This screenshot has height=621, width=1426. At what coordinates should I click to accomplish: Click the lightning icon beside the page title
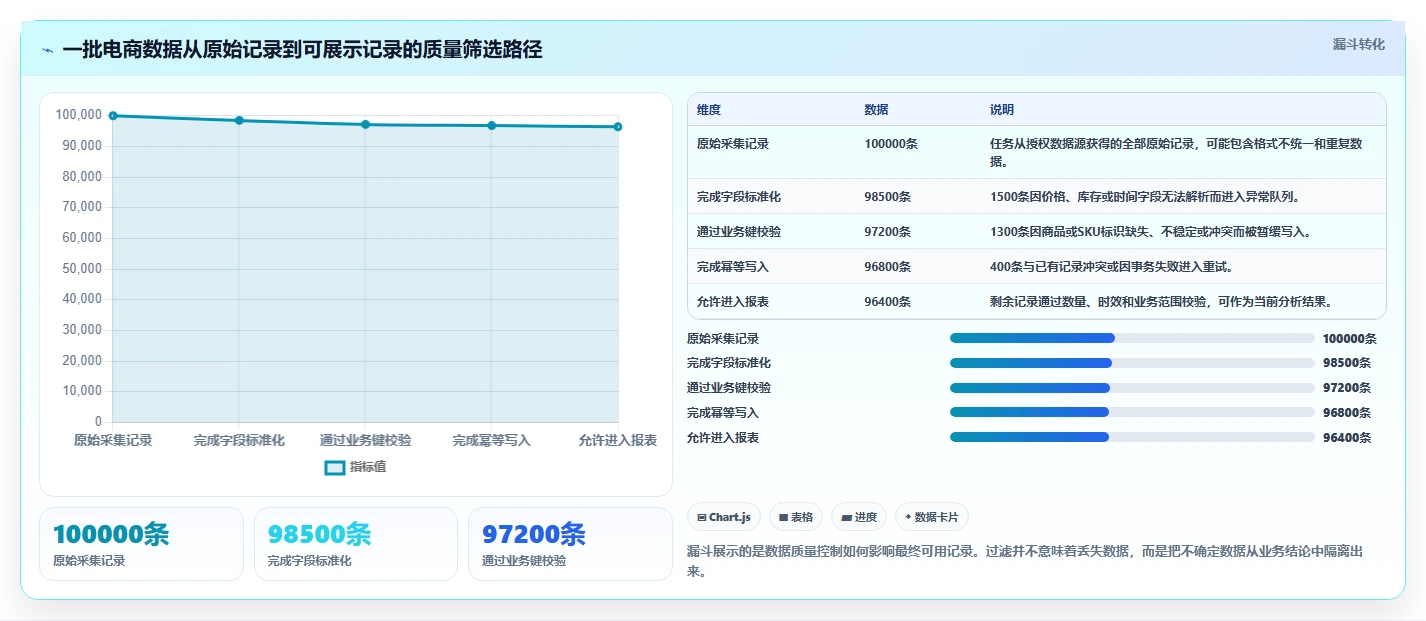[47, 50]
